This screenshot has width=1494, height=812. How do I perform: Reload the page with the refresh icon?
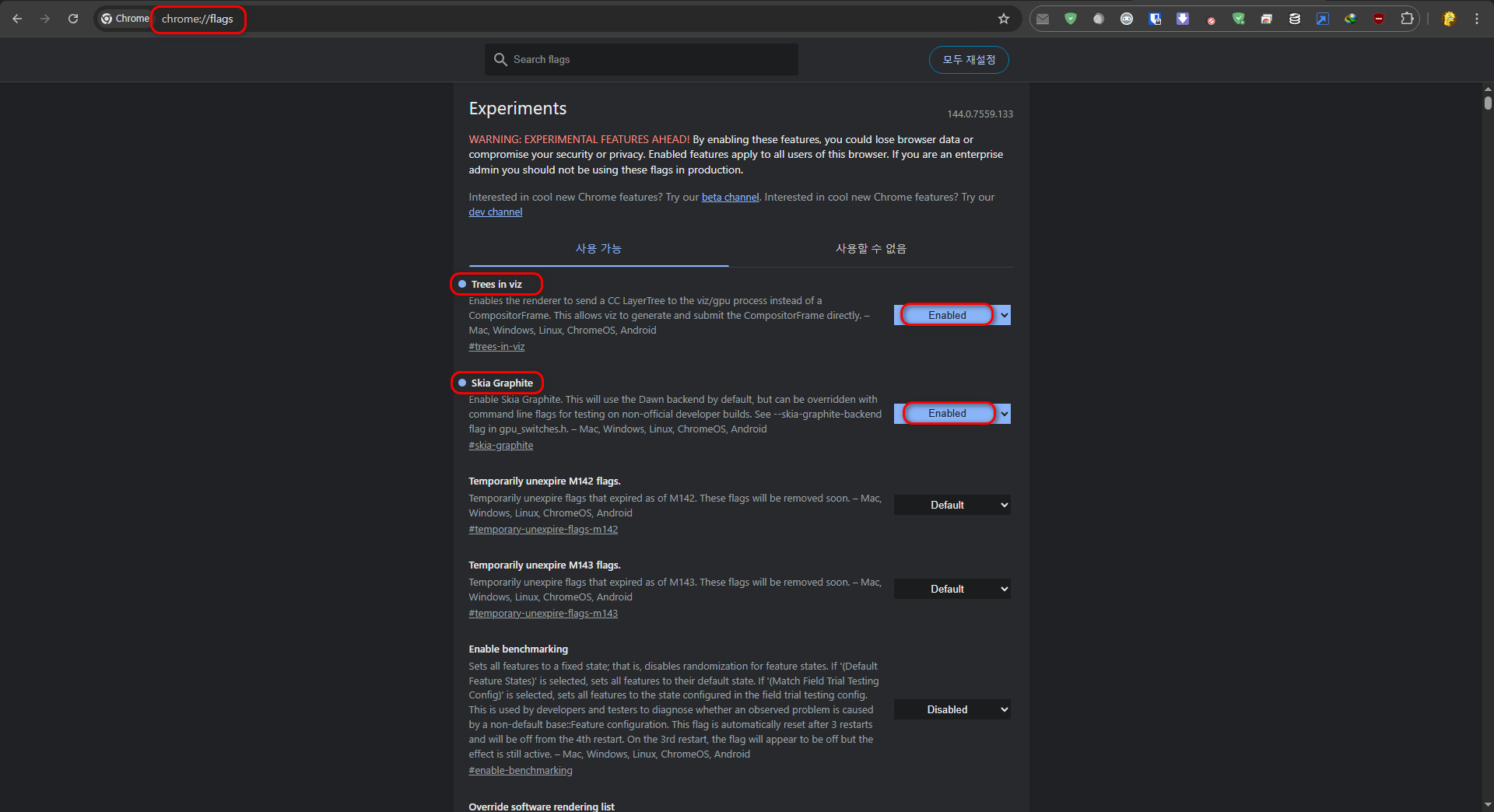point(73,19)
